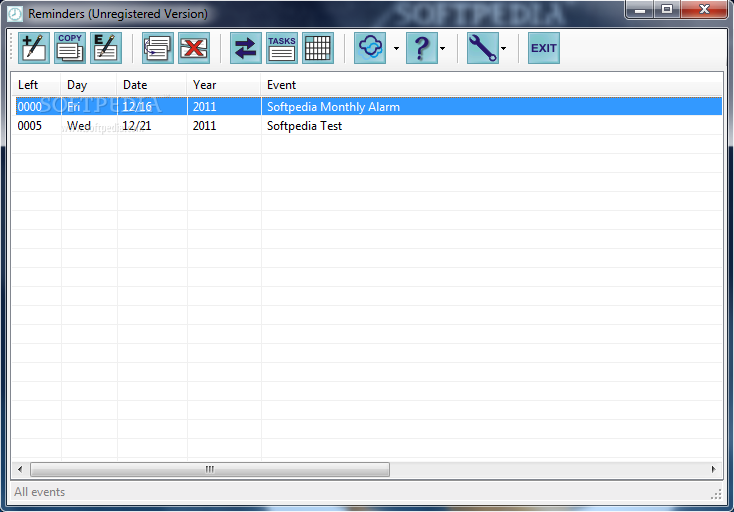The width and height of the screenshot is (734, 512).
Task: Click the 0000 days-left cell
Action: click(29, 107)
